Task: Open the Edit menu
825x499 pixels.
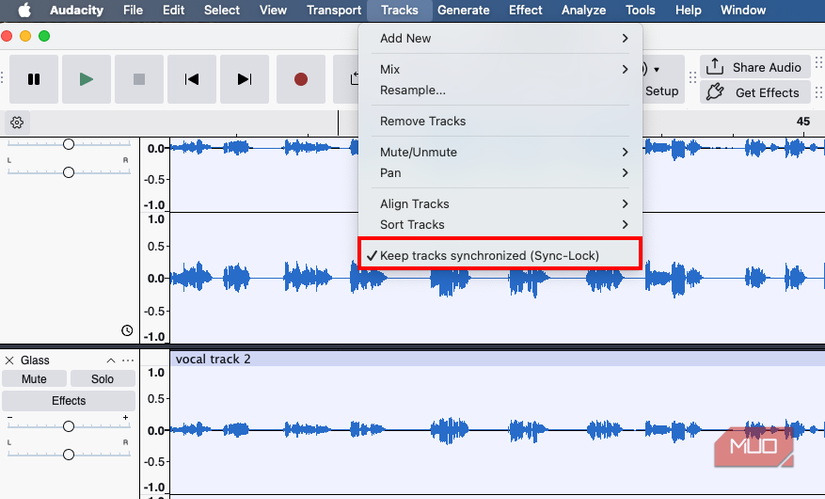Action: pyautogui.click(x=173, y=10)
